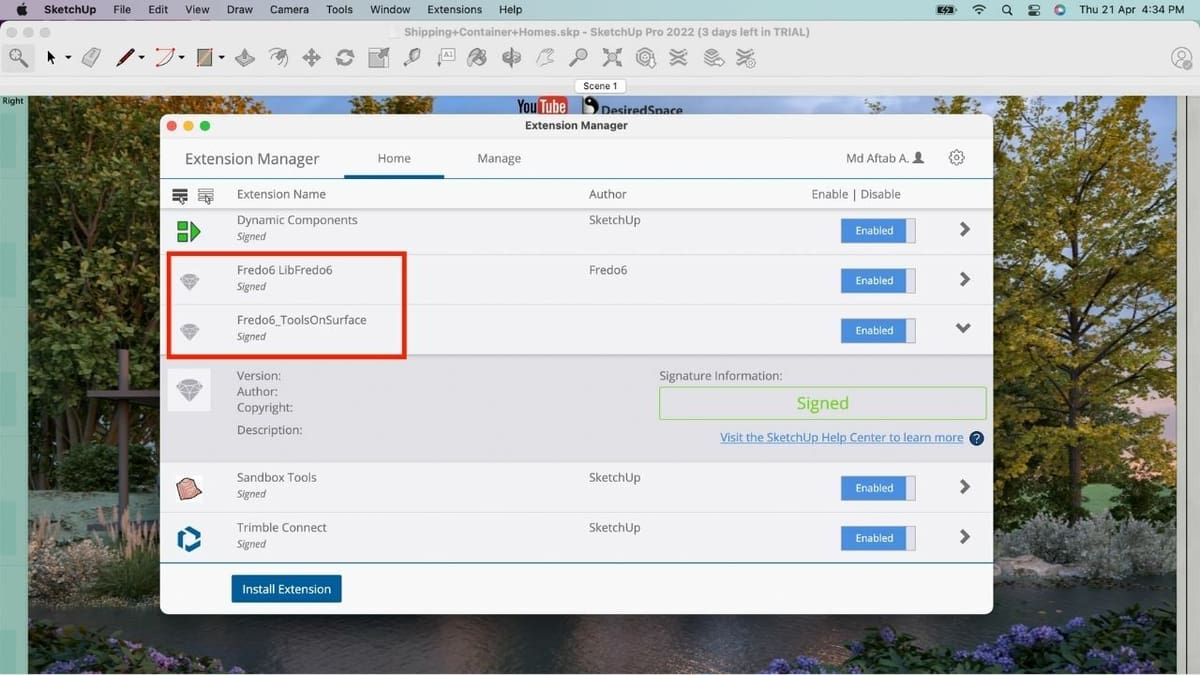Open Extension Manager from the toolbar
The image size is (1200, 675).
746,58
